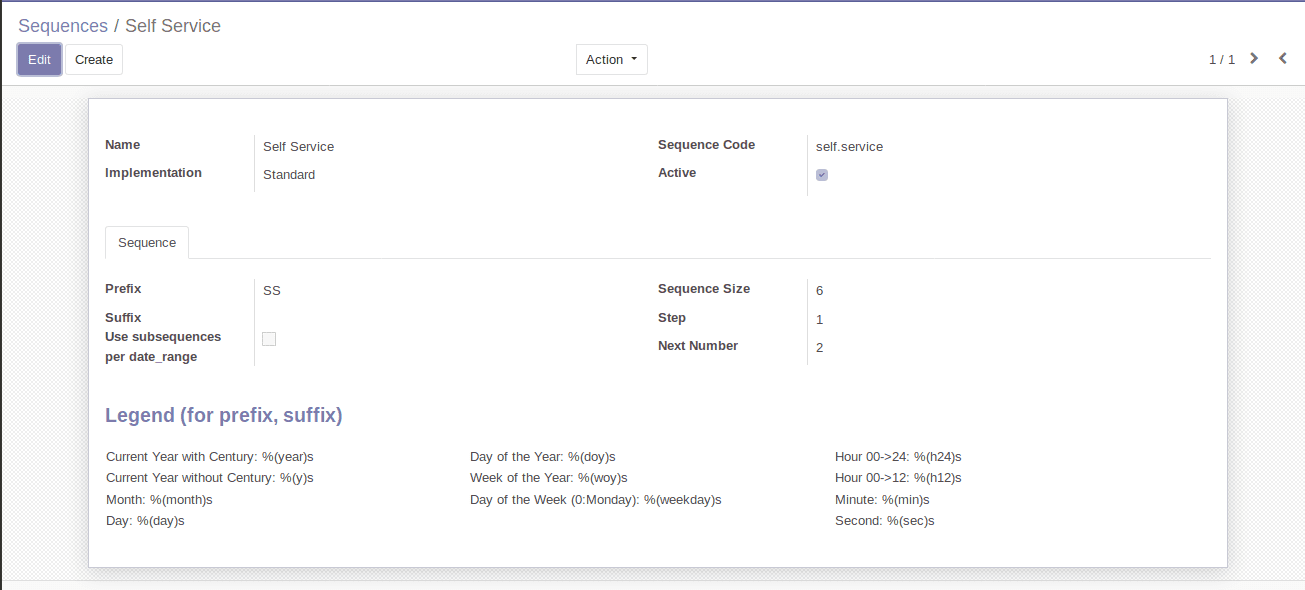This screenshot has height=590, width=1305.
Task: Click the Next Number value 2
Action: pyautogui.click(x=820, y=348)
